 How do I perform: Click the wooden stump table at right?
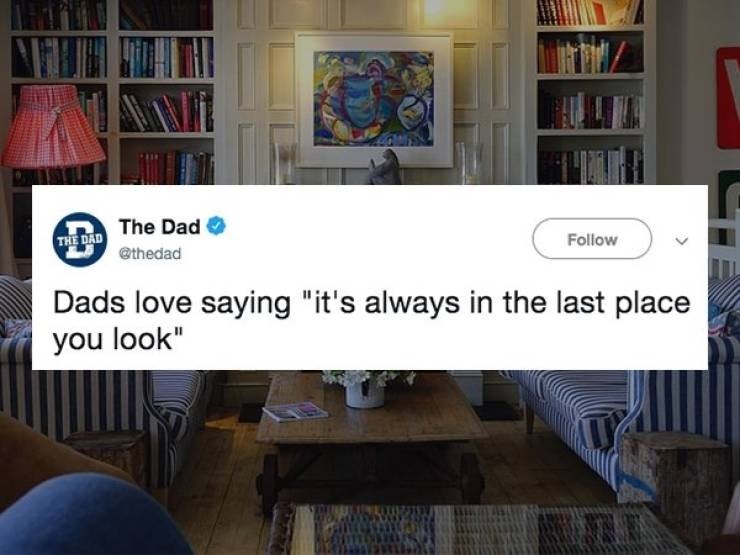[674, 477]
